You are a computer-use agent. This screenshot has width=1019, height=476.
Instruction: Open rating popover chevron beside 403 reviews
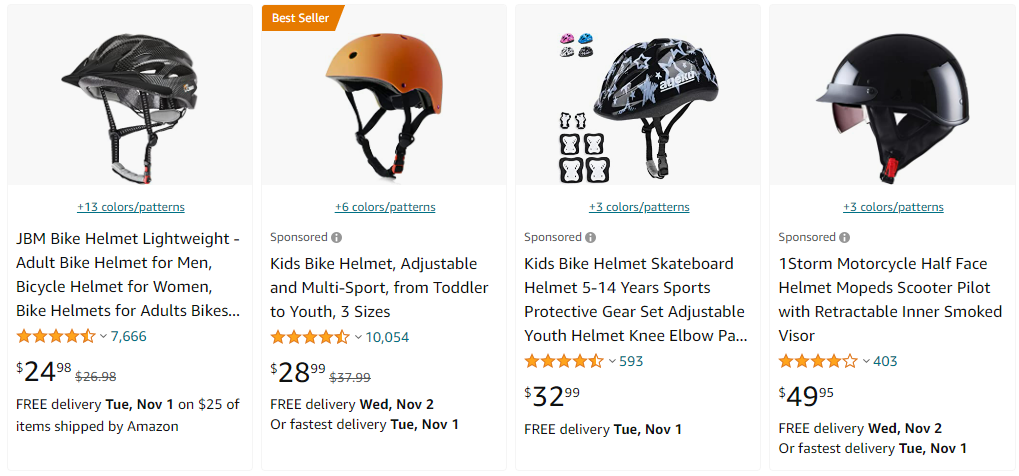(x=865, y=361)
